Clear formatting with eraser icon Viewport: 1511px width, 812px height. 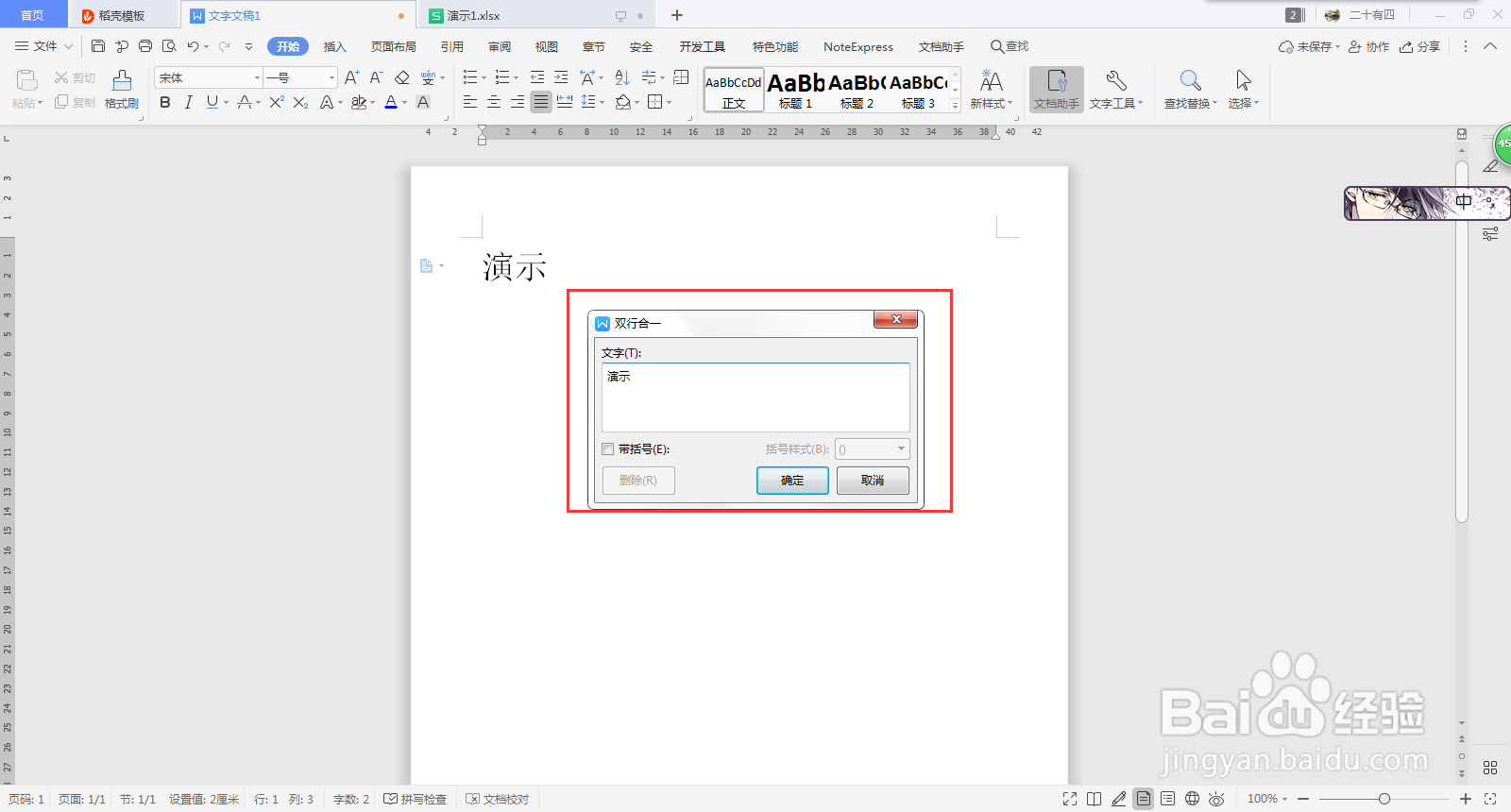(x=402, y=77)
